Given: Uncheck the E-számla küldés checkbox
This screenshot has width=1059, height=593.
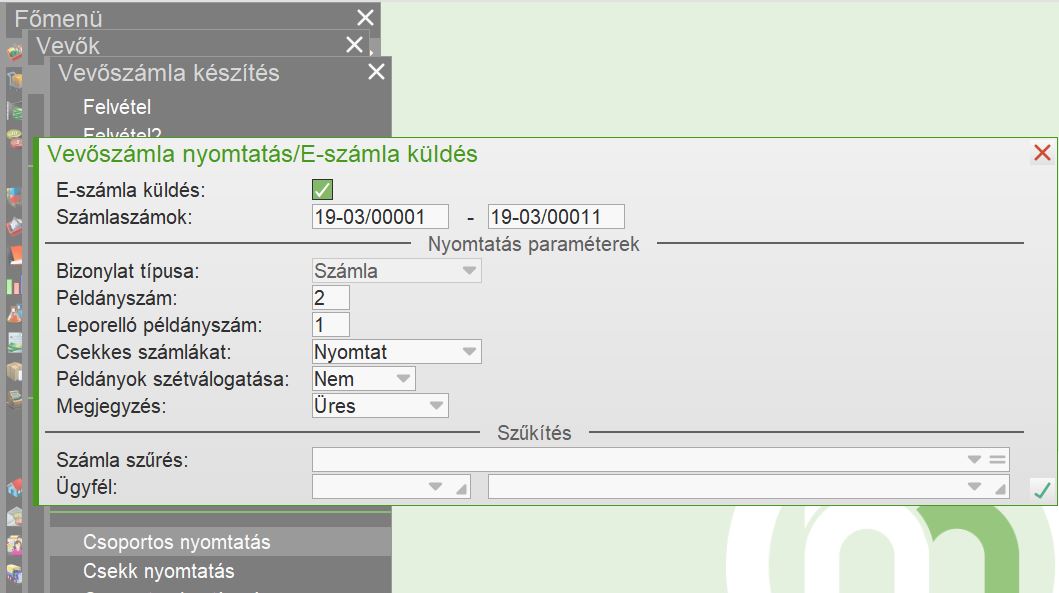Looking at the screenshot, I should click(322, 190).
